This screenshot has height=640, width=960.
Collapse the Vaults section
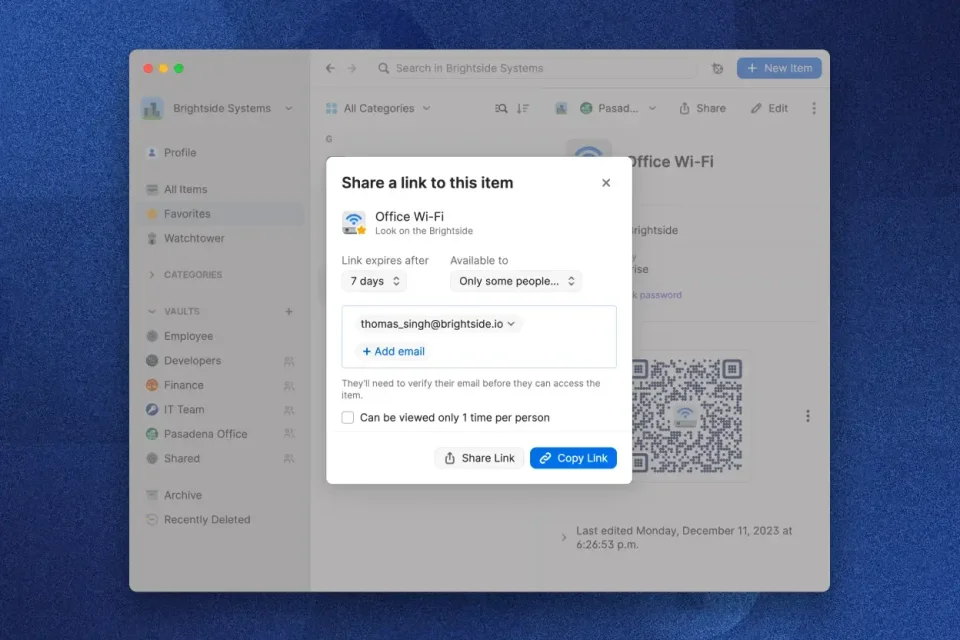click(152, 312)
